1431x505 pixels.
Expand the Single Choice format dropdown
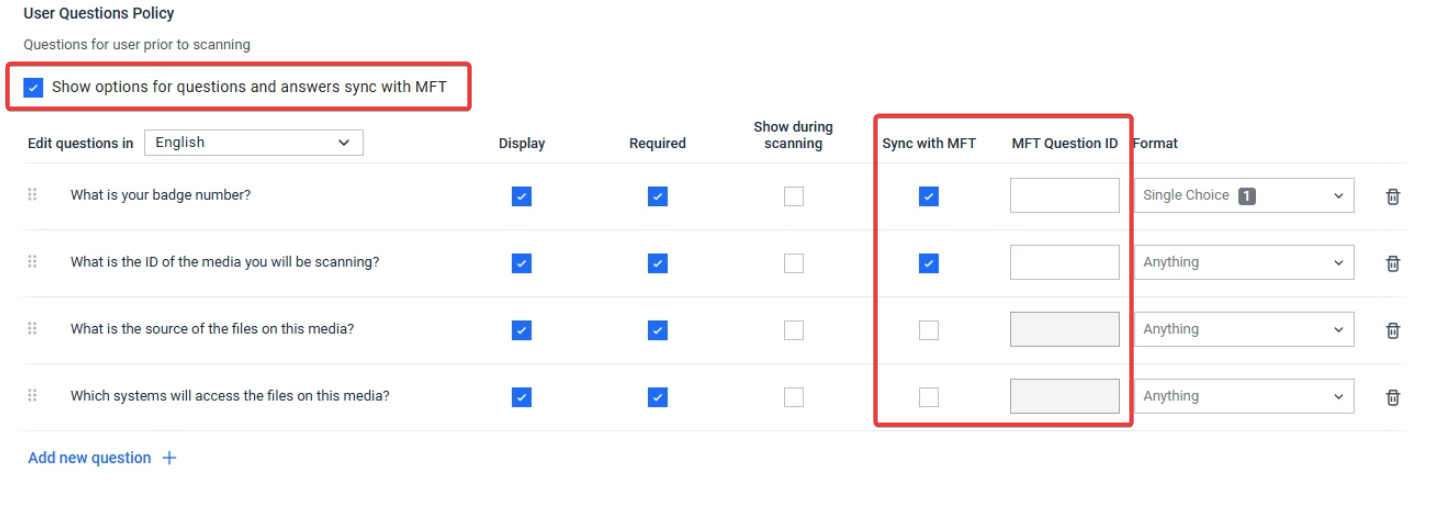[x=1243, y=196]
